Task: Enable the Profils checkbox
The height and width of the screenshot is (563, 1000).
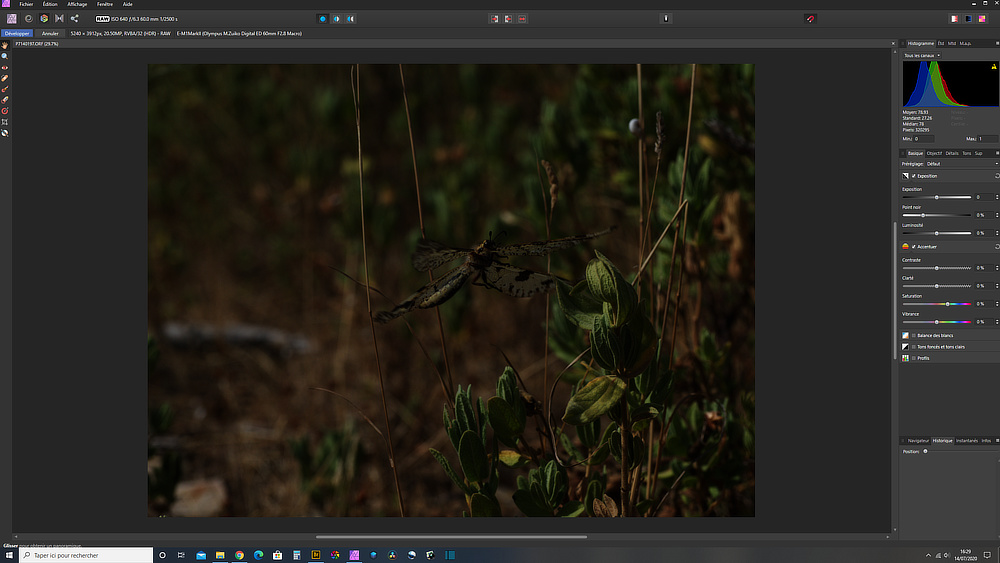Action: [x=913, y=358]
